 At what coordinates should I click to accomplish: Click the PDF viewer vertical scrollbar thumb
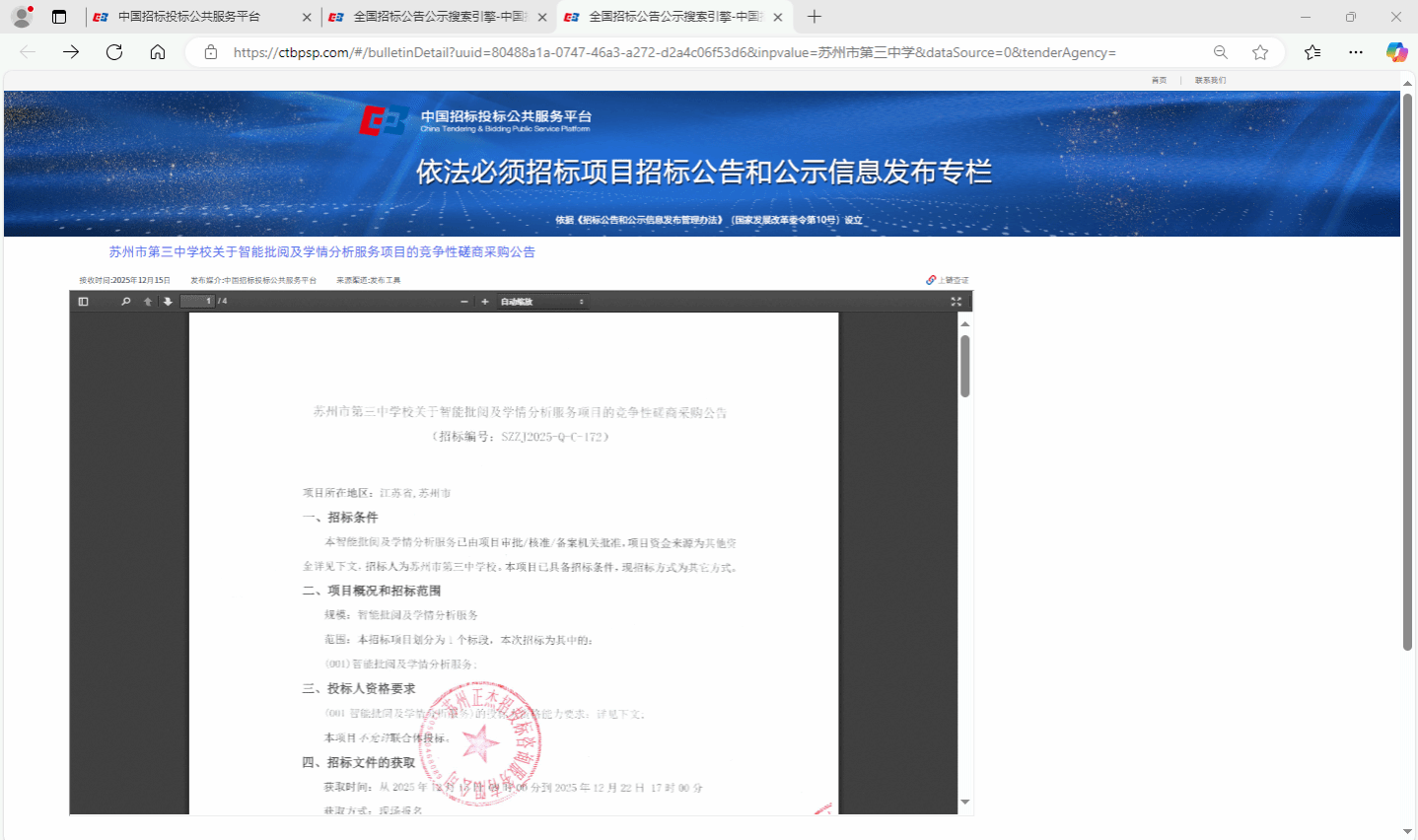(x=965, y=366)
